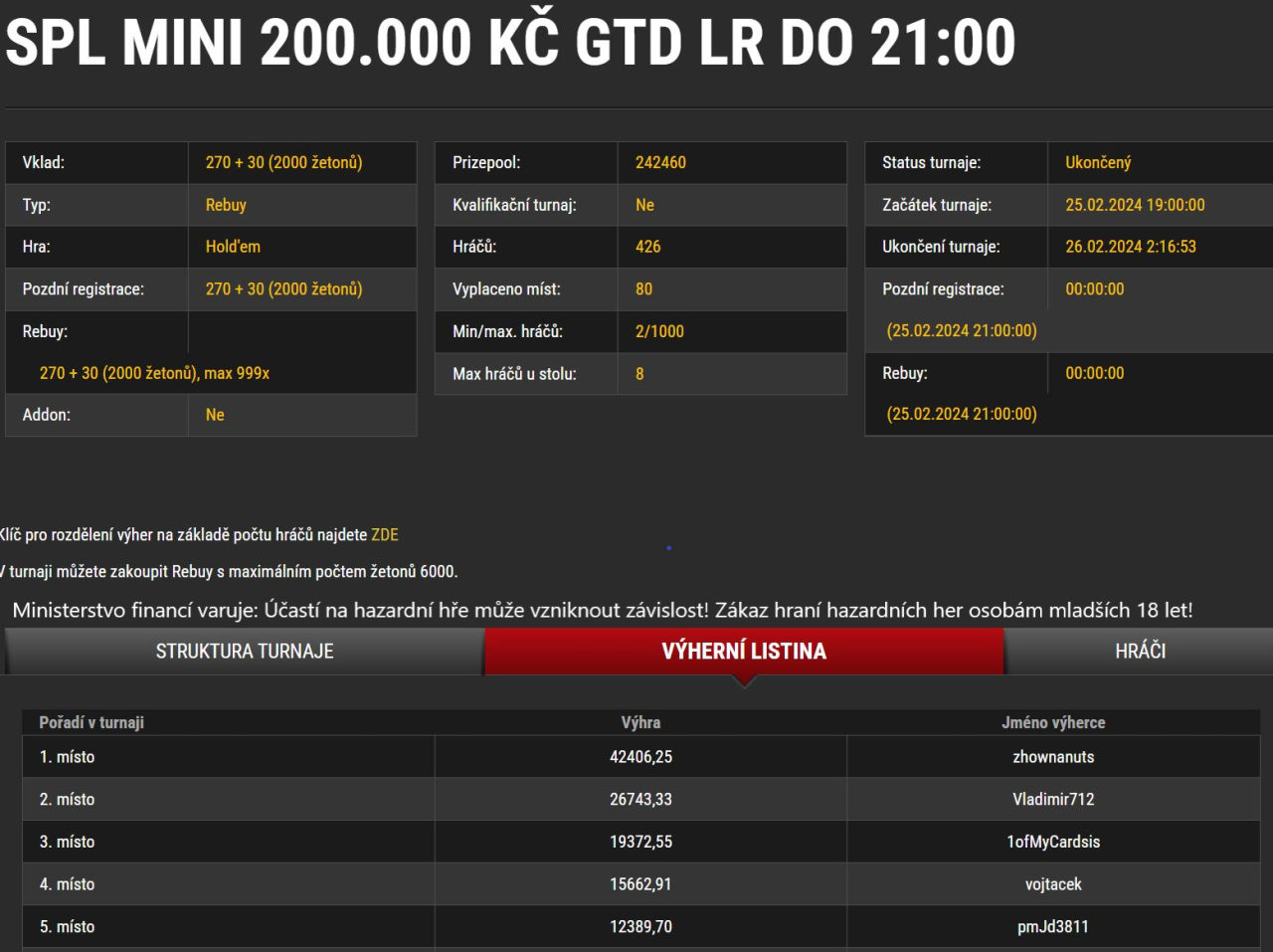Click the 'Výhra' column header
The height and width of the screenshot is (952, 1273).
[640, 723]
